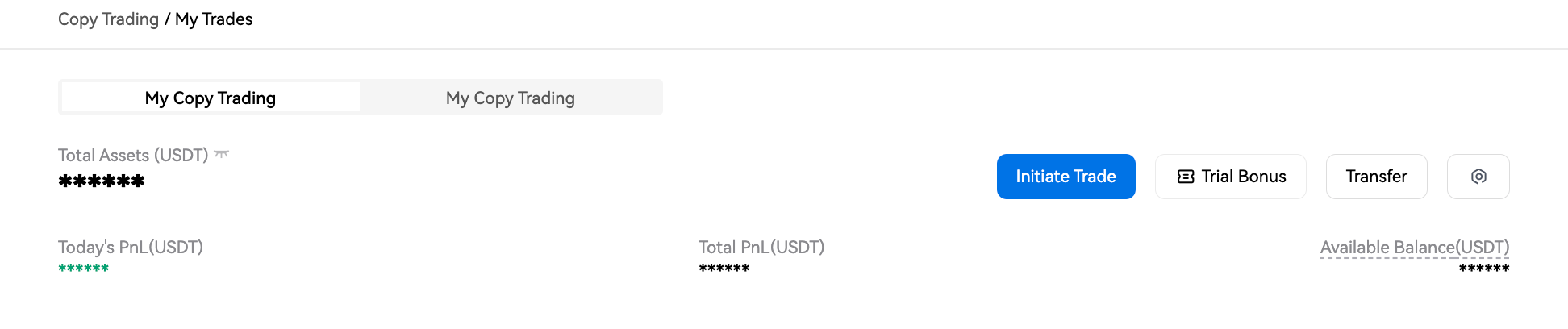Click the ticket icon in Trial Bonus
This screenshot has width=1568, height=329.
tap(1185, 177)
